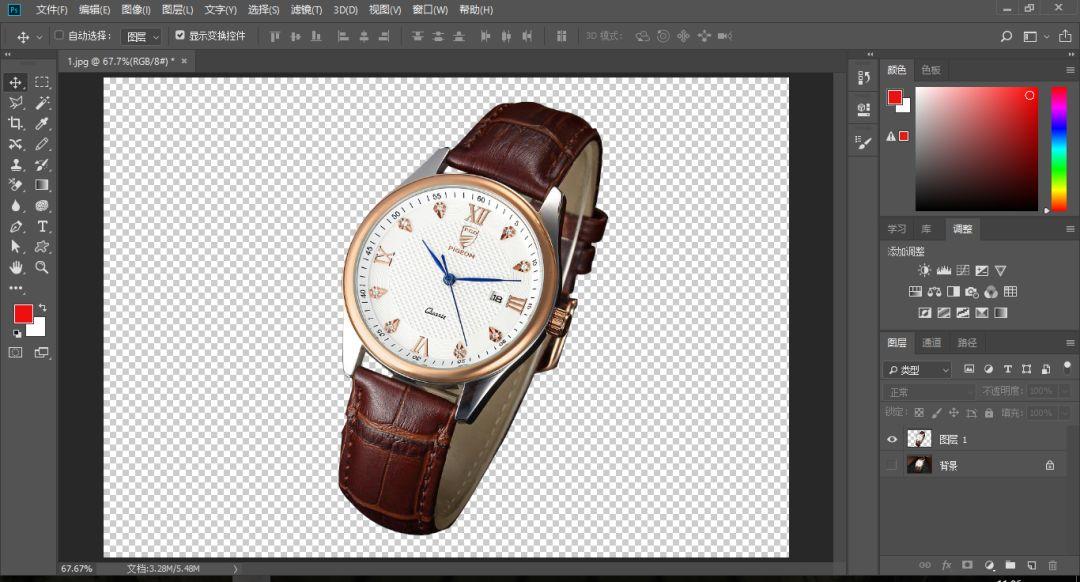
Task: Select the Rectangular Marquee tool
Action: pos(42,83)
